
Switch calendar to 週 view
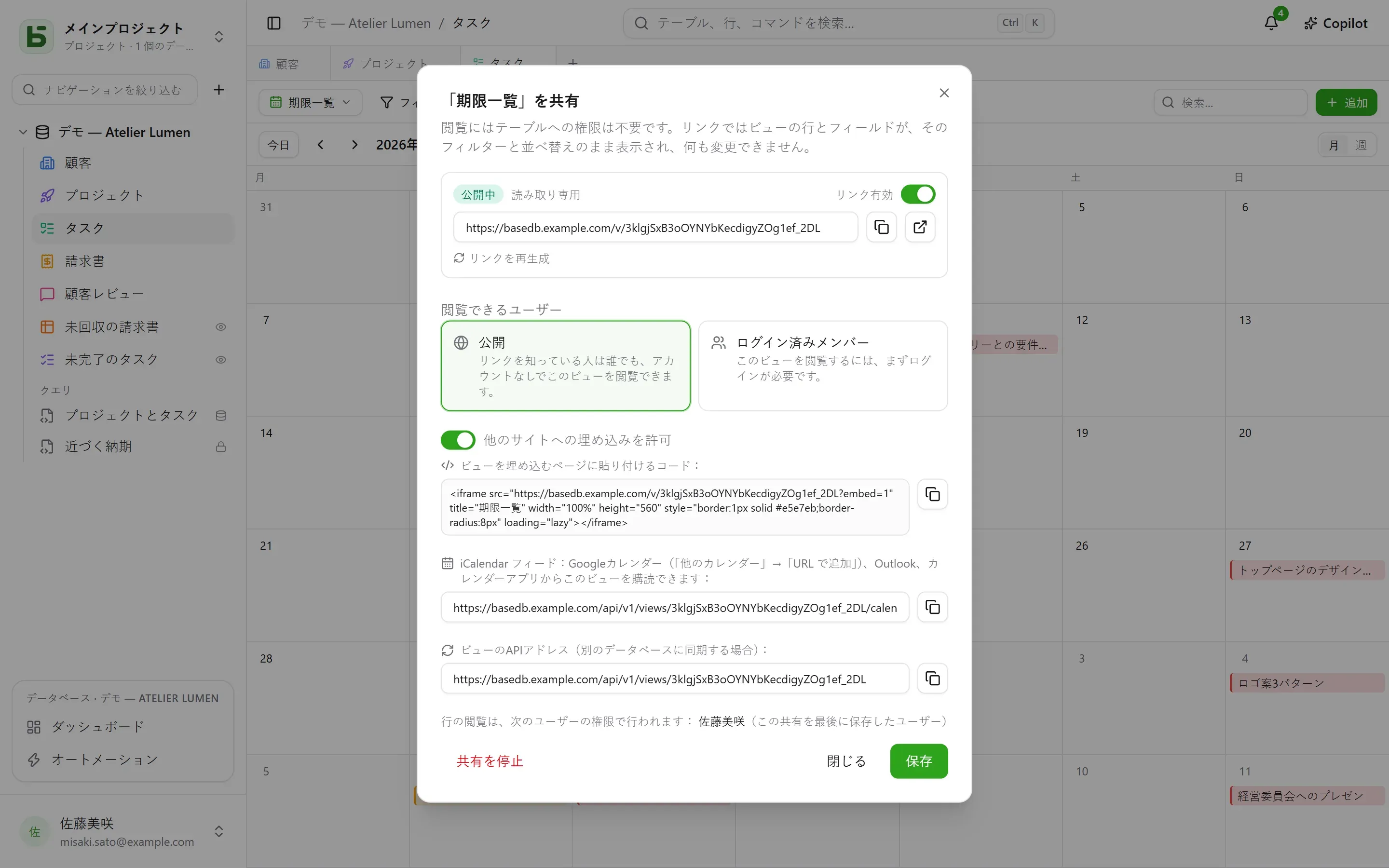click(1361, 145)
